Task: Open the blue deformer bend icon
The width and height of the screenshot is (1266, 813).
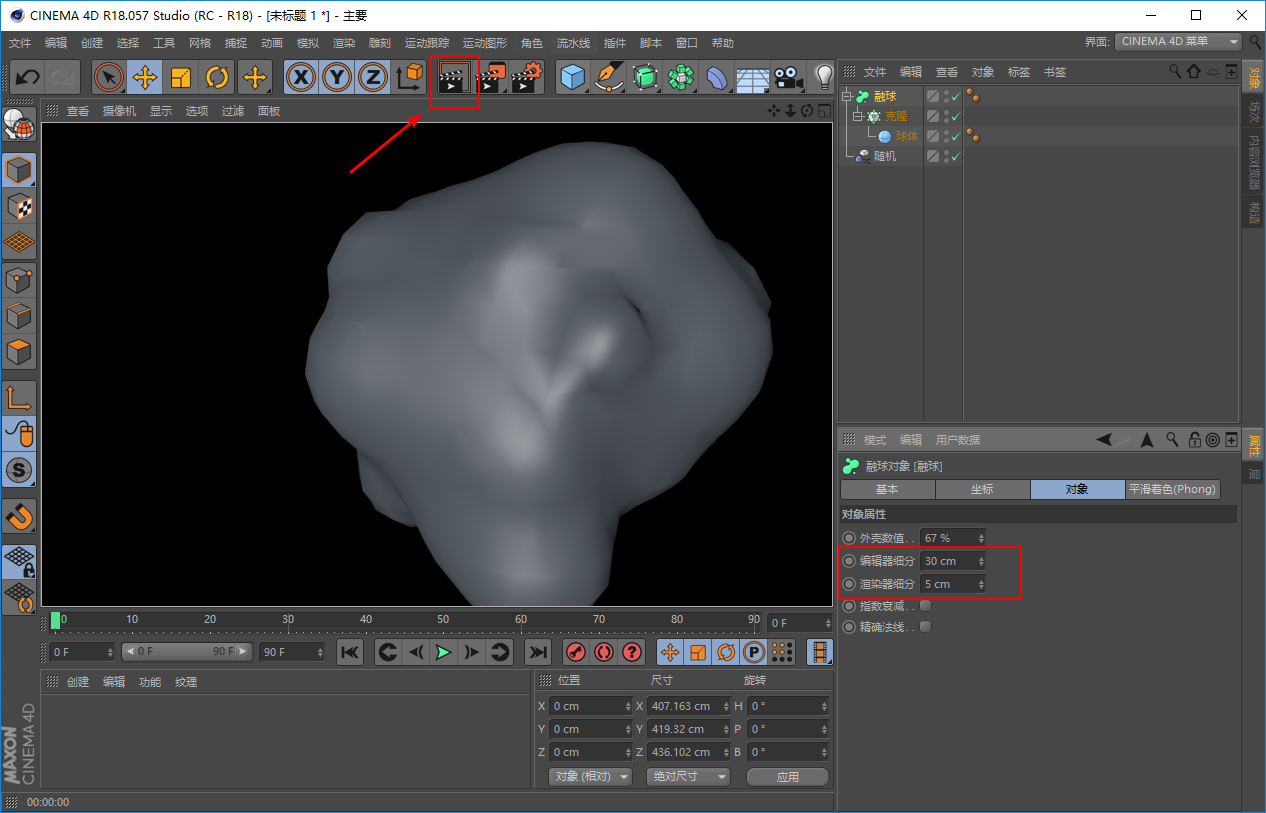Action: [x=717, y=77]
